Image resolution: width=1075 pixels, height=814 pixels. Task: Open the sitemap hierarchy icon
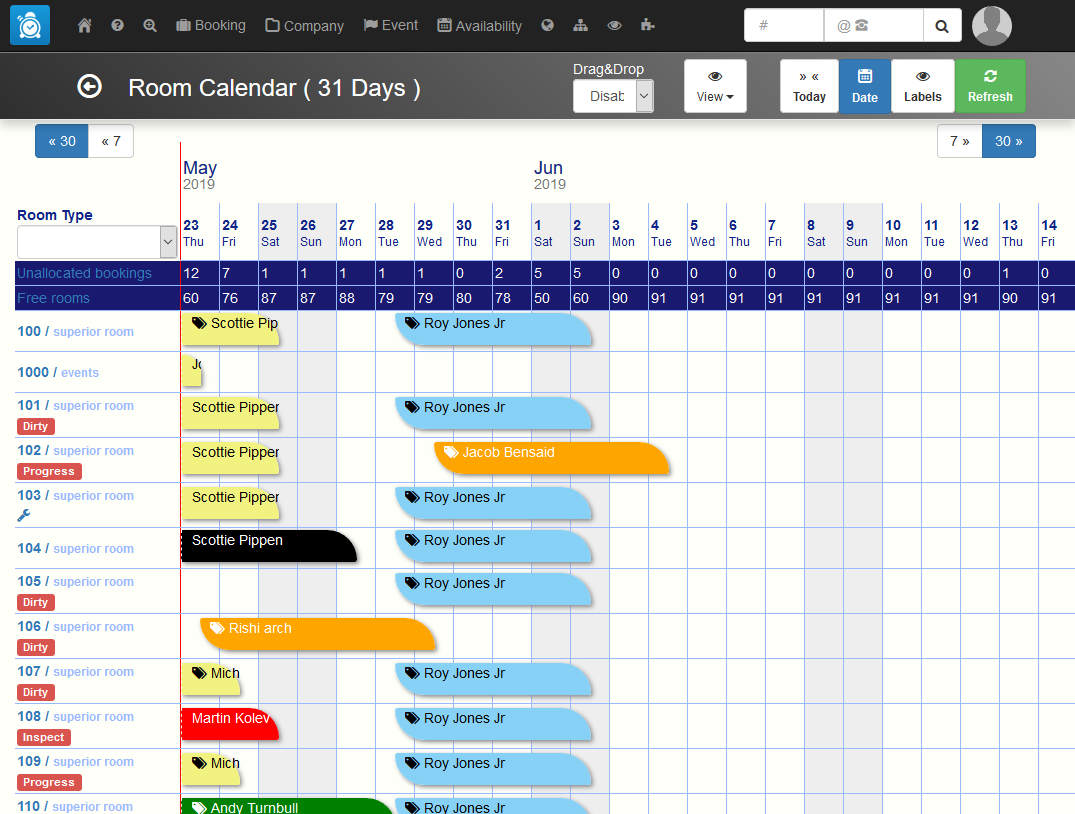pos(581,26)
